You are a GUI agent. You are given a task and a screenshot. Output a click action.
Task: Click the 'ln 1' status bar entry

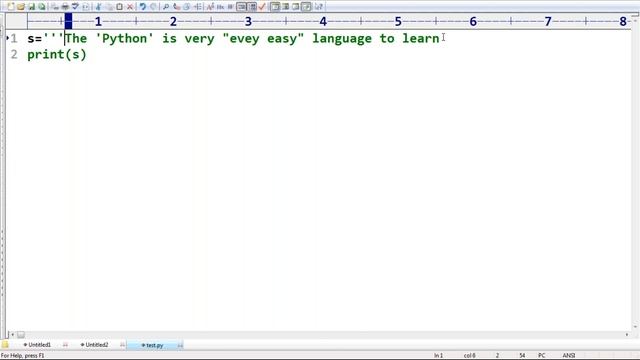coord(438,356)
